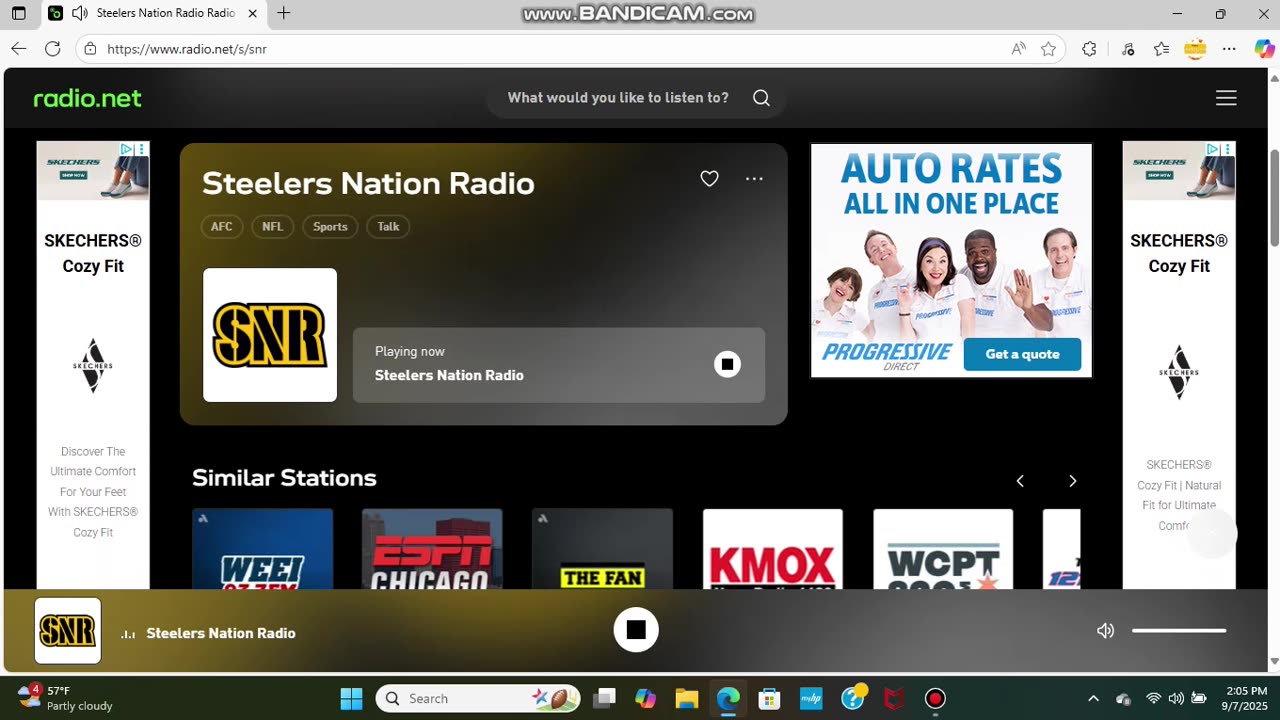Click the SNR logo in station card
1280x720 pixels.
pyautogui.click(x=270, y=335)
